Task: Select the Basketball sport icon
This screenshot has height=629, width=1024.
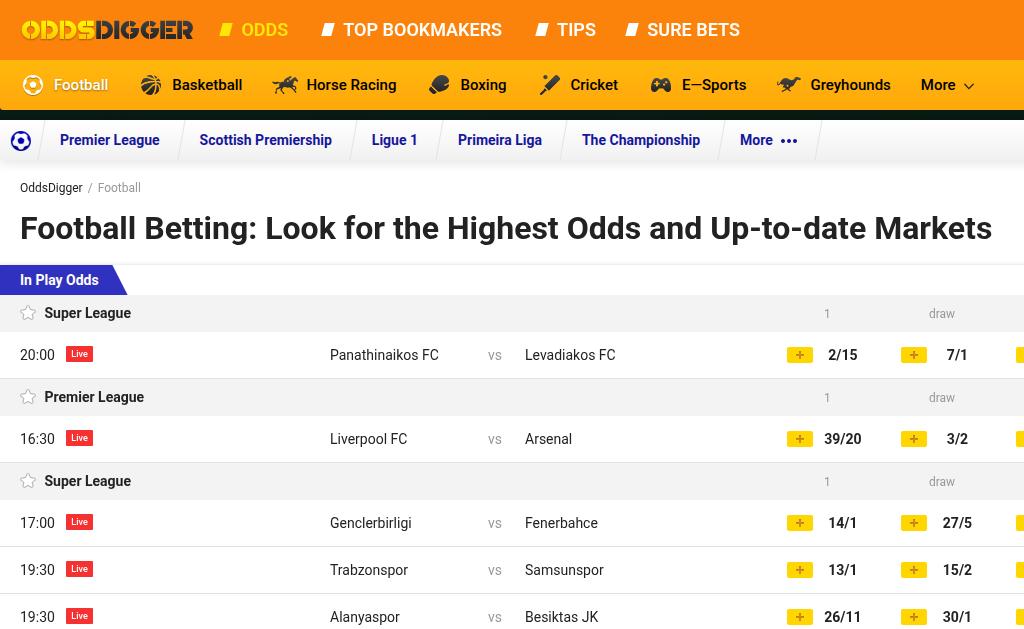Action: click(x=151, y=85)
